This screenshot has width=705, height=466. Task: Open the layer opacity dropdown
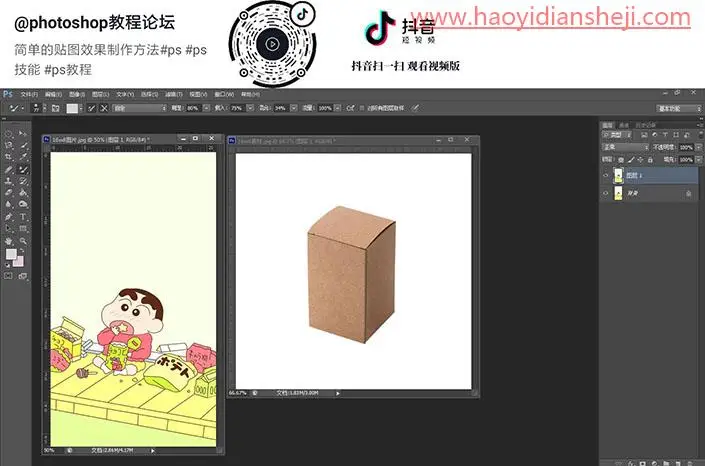pos(699,147)
